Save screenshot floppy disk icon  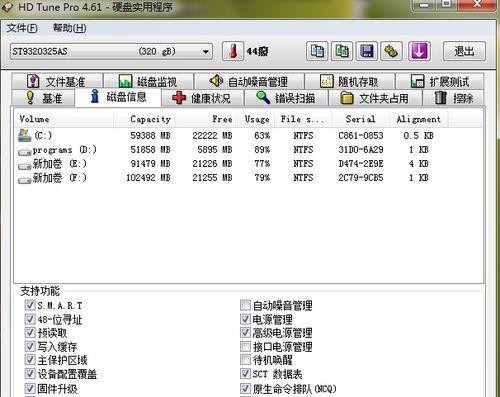(367, 51)
